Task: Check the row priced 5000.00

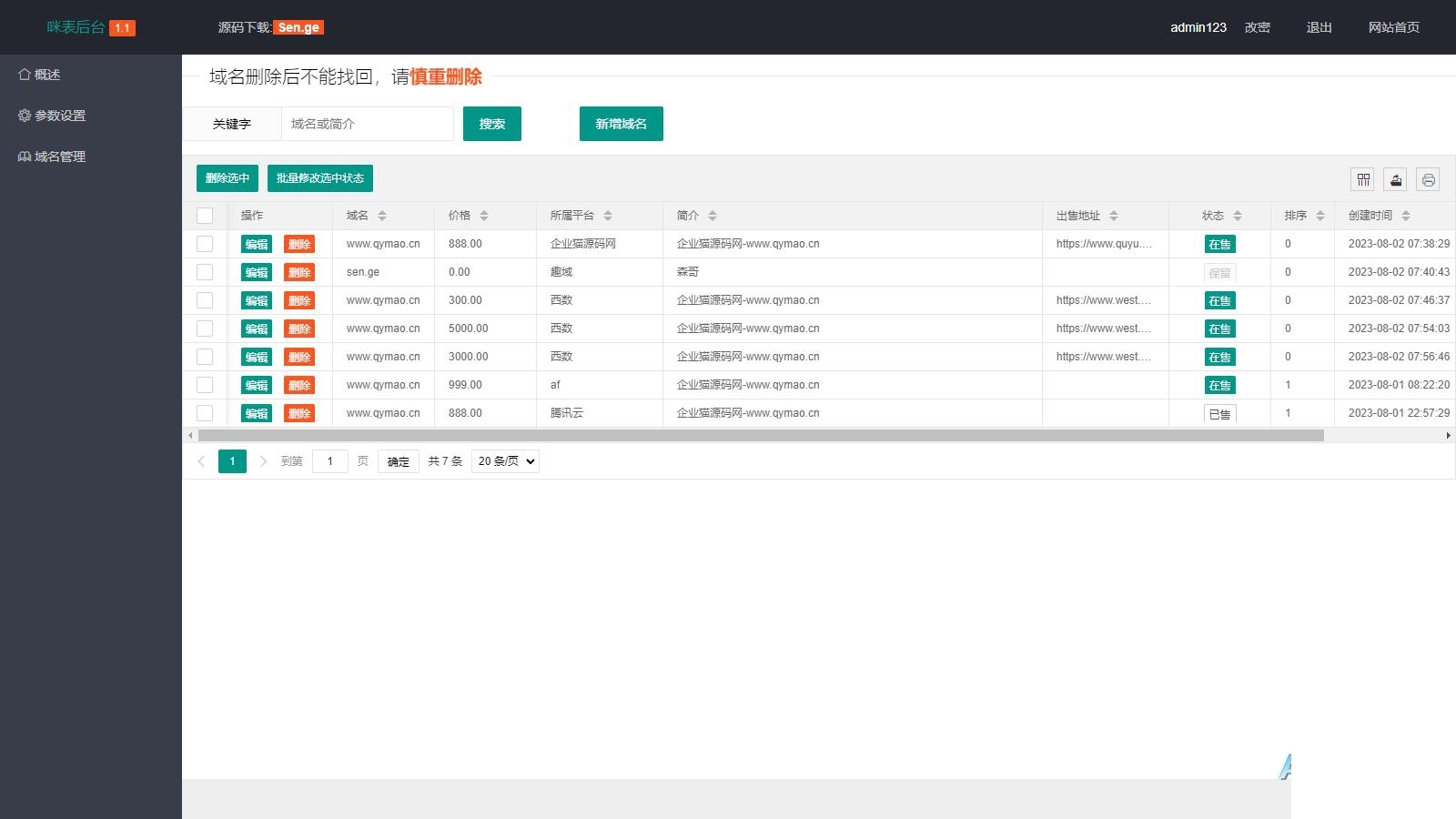Action: 205,329
